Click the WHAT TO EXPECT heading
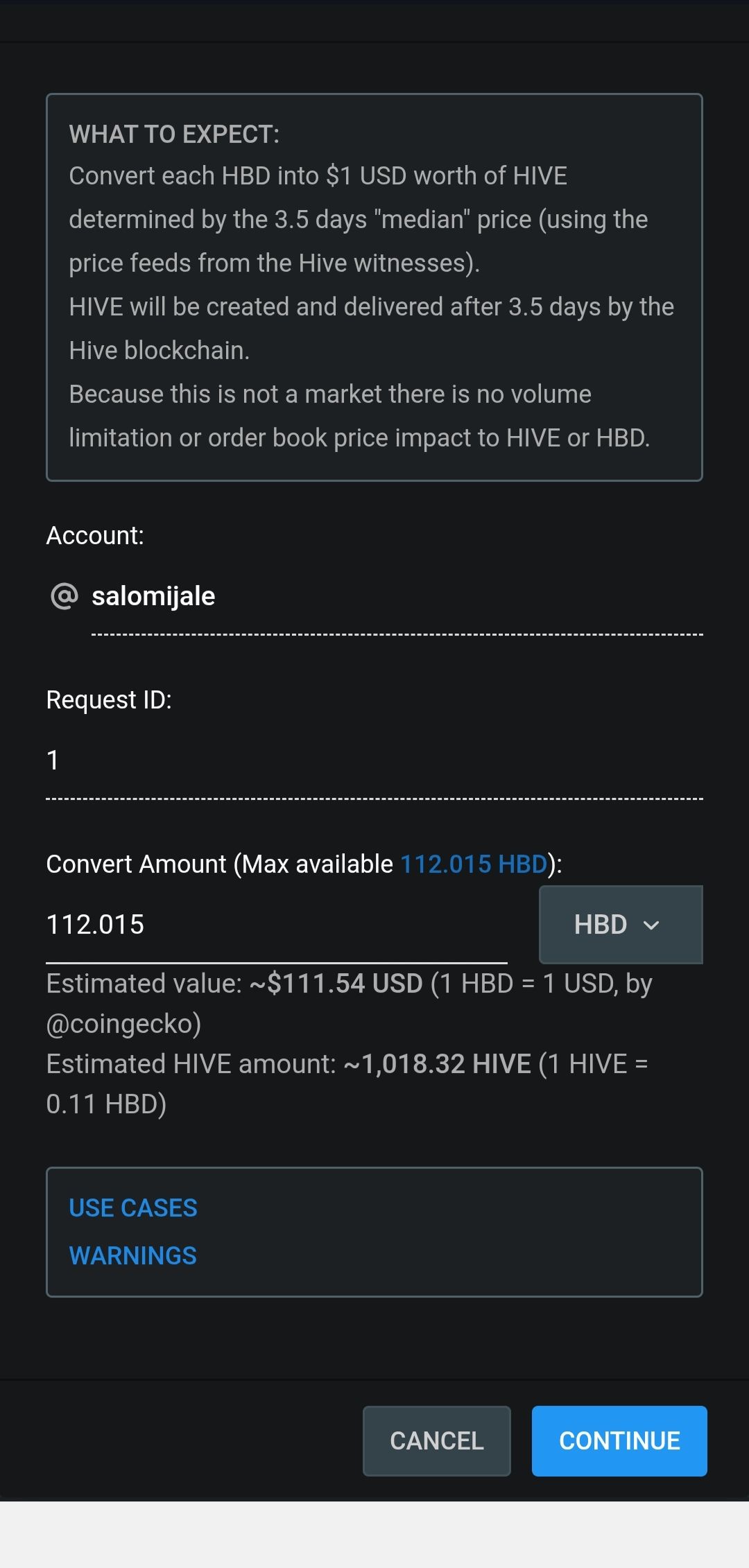The width and height of the screenshot is (749, 1568). pos(174,134)
